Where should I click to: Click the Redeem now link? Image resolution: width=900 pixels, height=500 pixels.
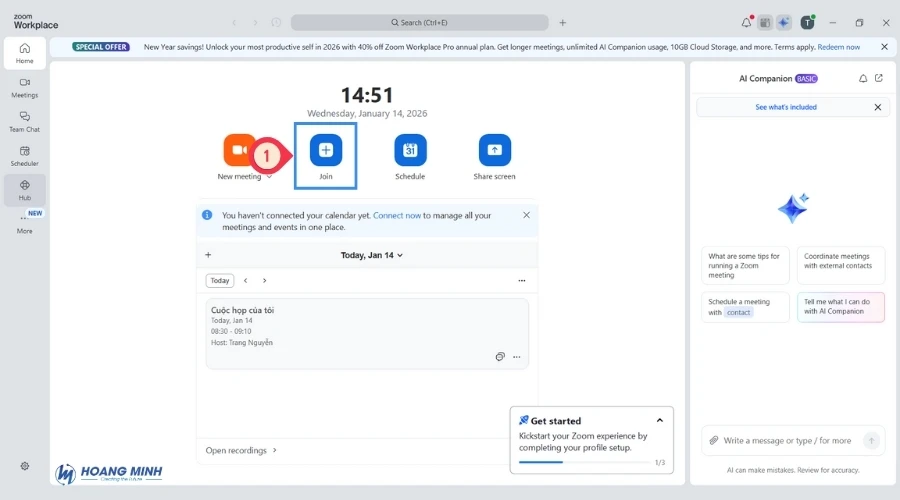[839, 47]
